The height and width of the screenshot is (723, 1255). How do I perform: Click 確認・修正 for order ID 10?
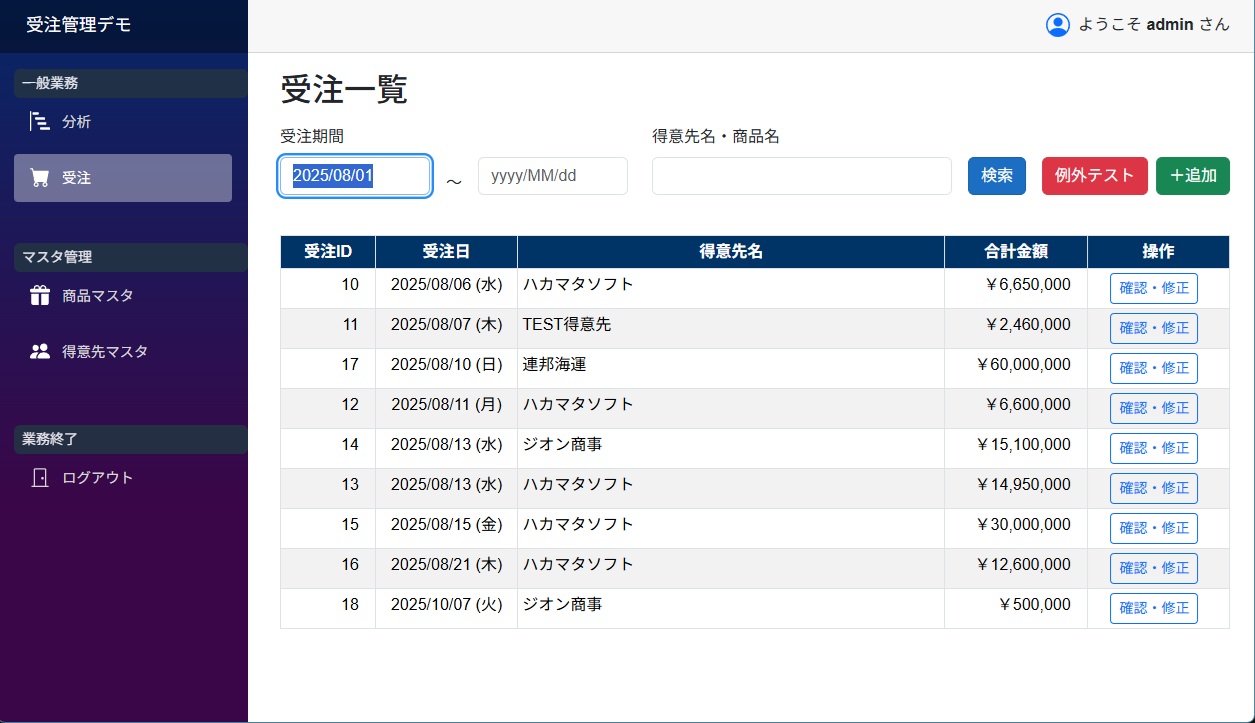[x=1153, y=288]
